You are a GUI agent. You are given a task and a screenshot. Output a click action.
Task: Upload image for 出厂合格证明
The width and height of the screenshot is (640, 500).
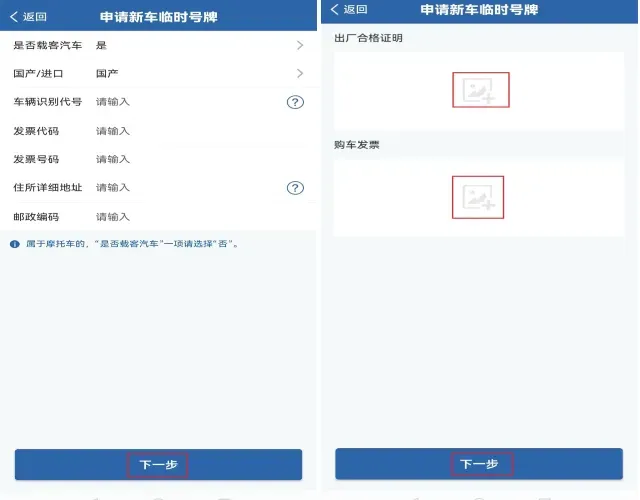coord(481,90)
